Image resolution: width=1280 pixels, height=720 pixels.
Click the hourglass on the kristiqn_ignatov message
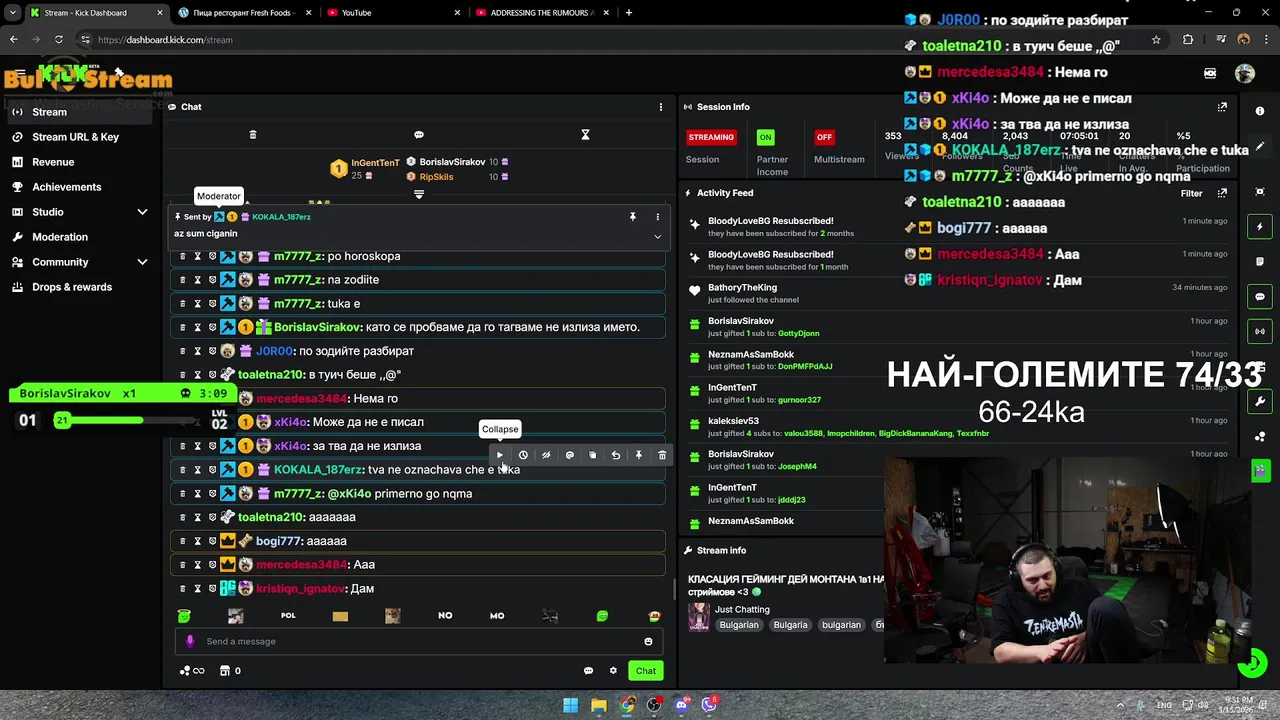[x=197, y=589]
